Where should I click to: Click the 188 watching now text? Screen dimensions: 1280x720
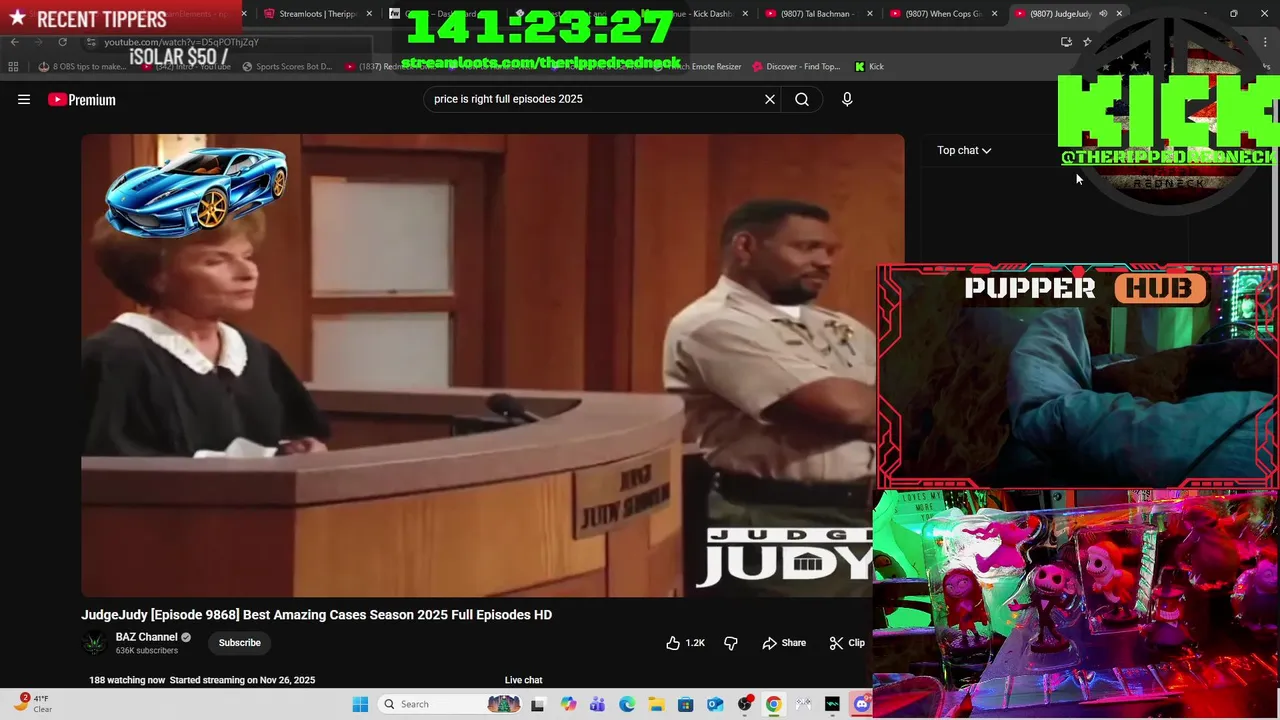pyautogui.click(x=127, y=680)
